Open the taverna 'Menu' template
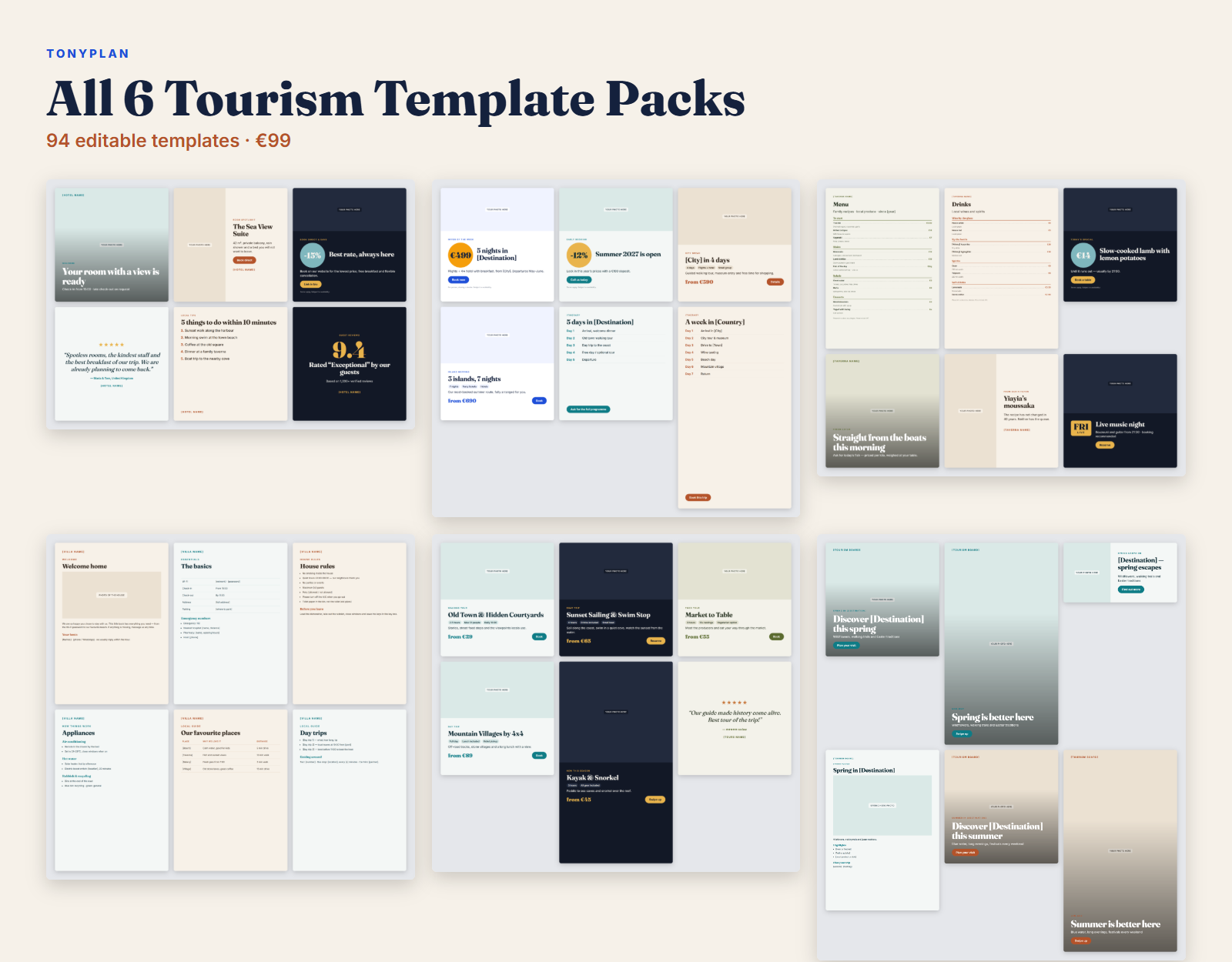Screen dimensions: 1232x962 coord(882,269)
